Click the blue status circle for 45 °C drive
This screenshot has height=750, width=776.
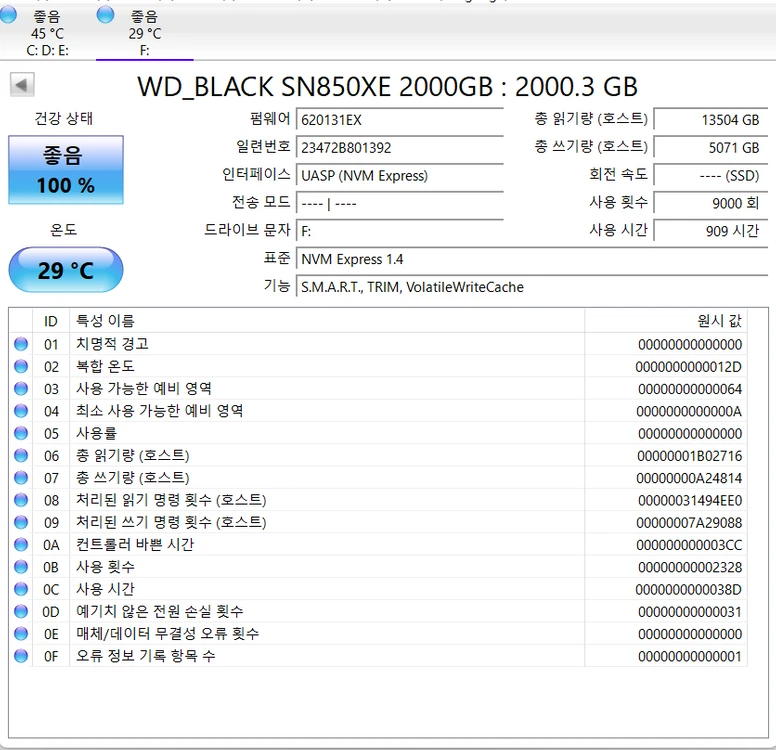click(x=7, y=15)
